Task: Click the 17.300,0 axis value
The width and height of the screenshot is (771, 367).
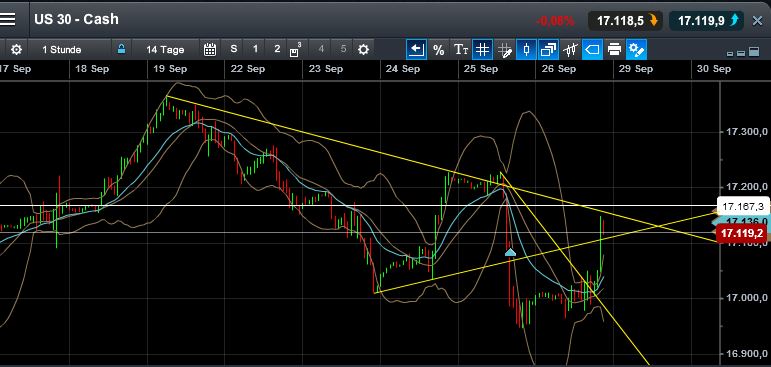Action: (746, 131)
